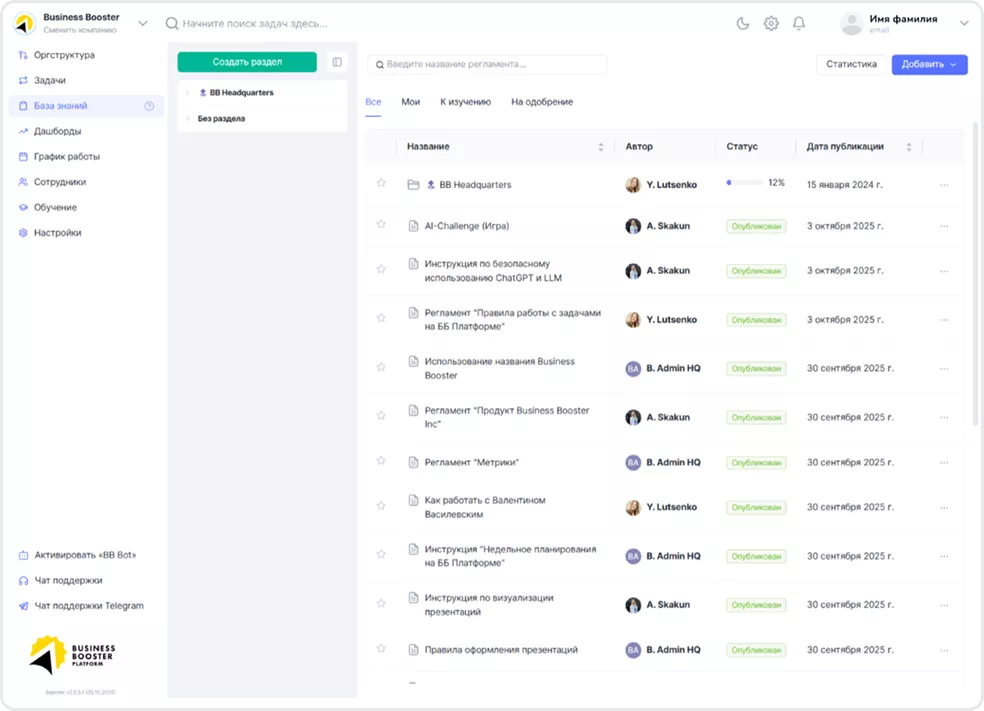
Task: Open more options for ChatGPT и LLM instruction
Action: coord(944,271)
